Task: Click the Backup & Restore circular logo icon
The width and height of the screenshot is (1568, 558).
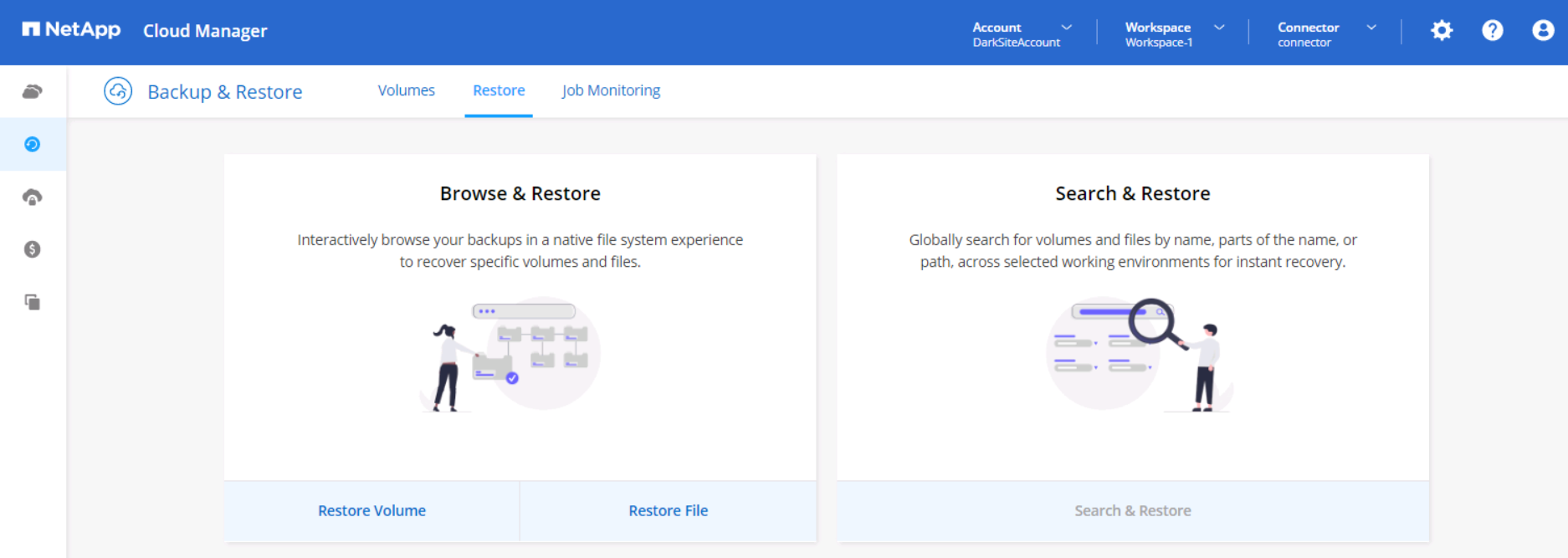Action: click(118, 90)
